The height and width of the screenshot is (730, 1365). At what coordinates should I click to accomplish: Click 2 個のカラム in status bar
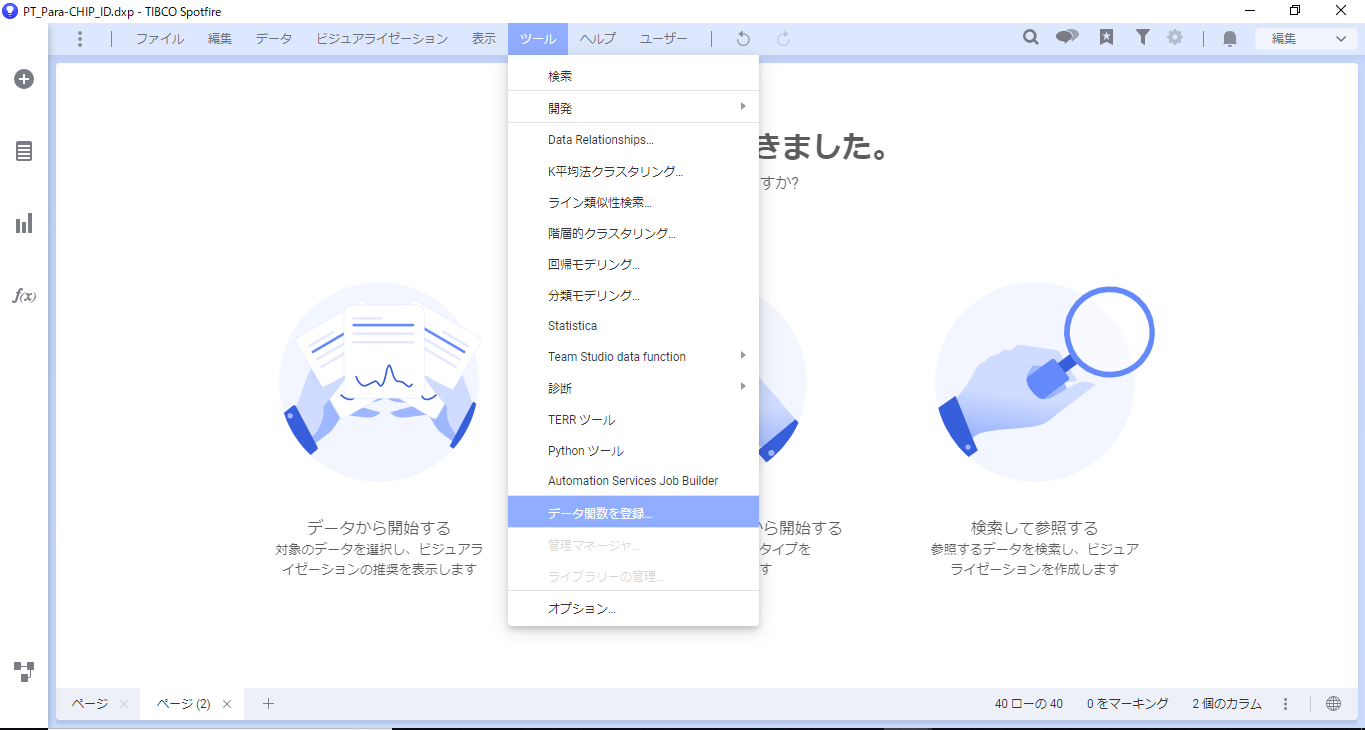(1227, 704)
